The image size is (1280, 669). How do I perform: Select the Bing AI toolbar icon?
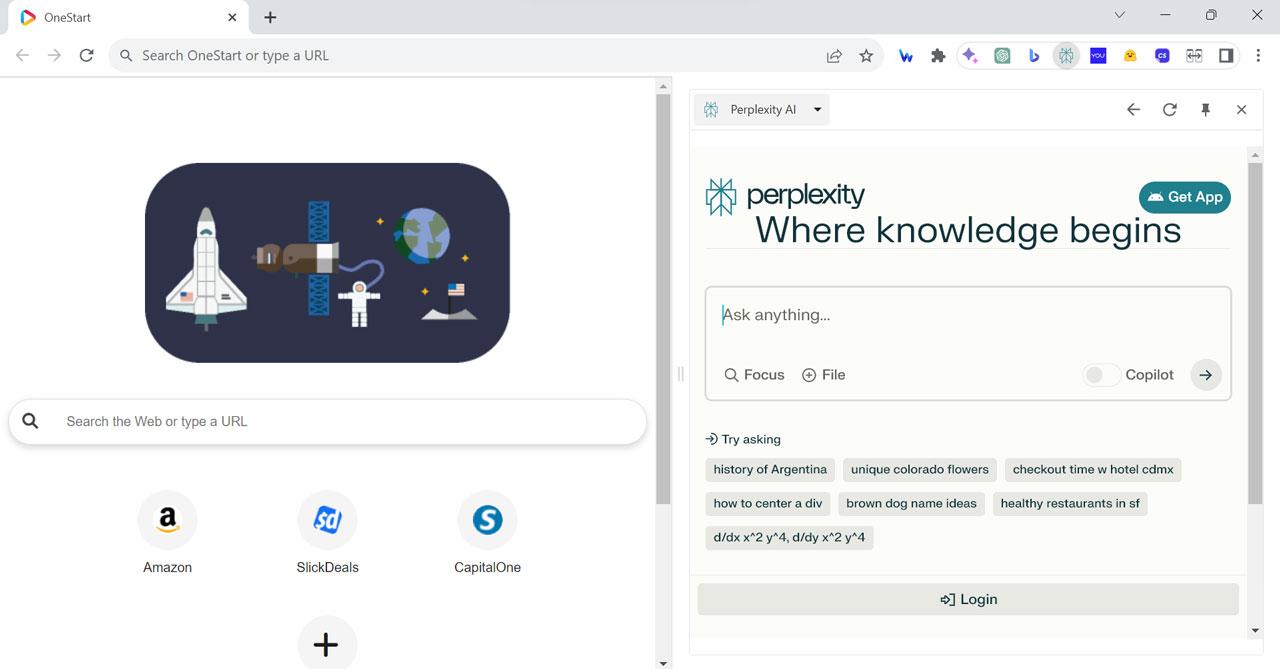point(1034,56)
